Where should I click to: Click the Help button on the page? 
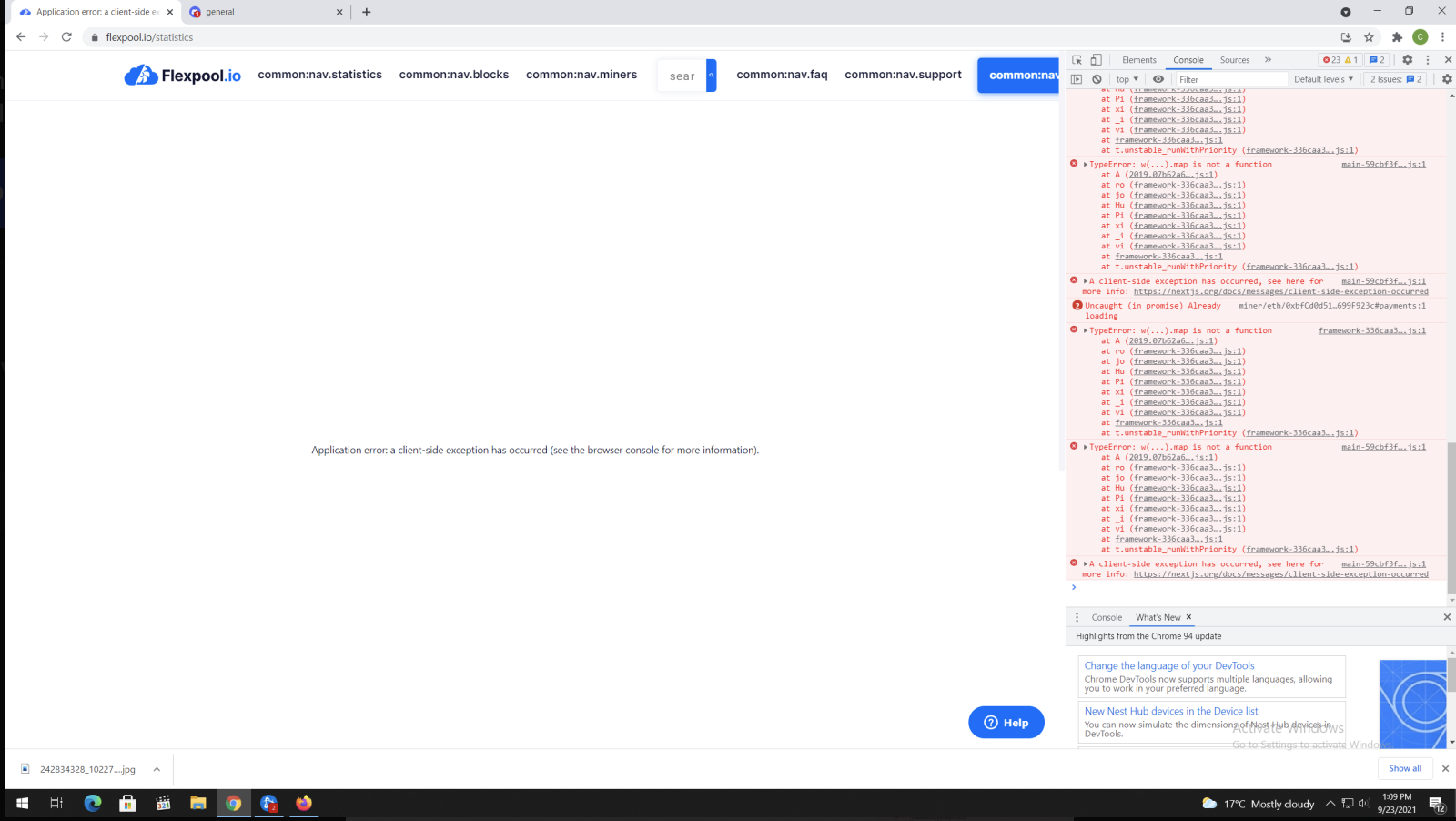click(x=1006, y=722)
